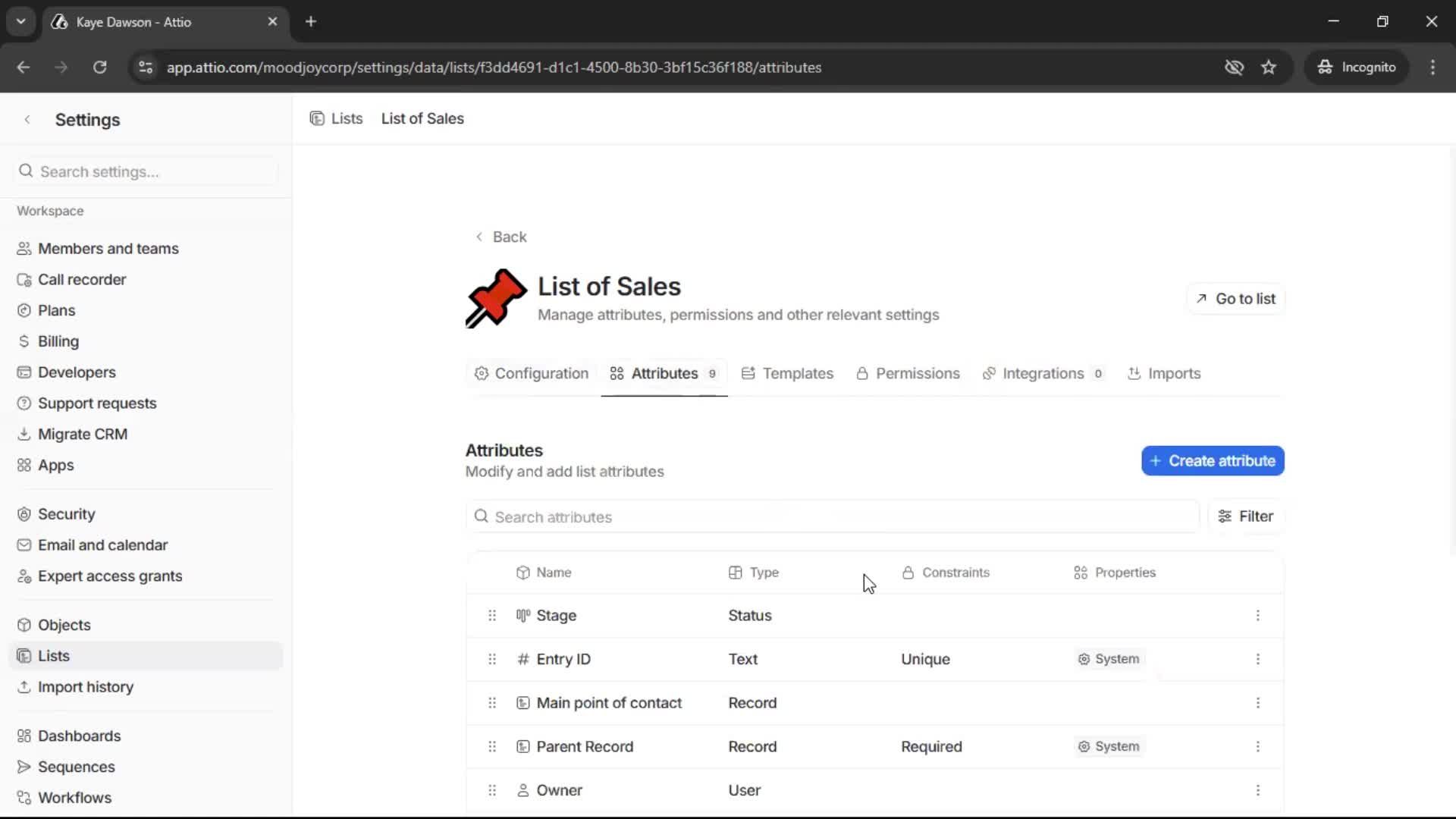The image size is (1456, 819).
Task: Select Members and teams in sidebar
Action: [107, 248]
